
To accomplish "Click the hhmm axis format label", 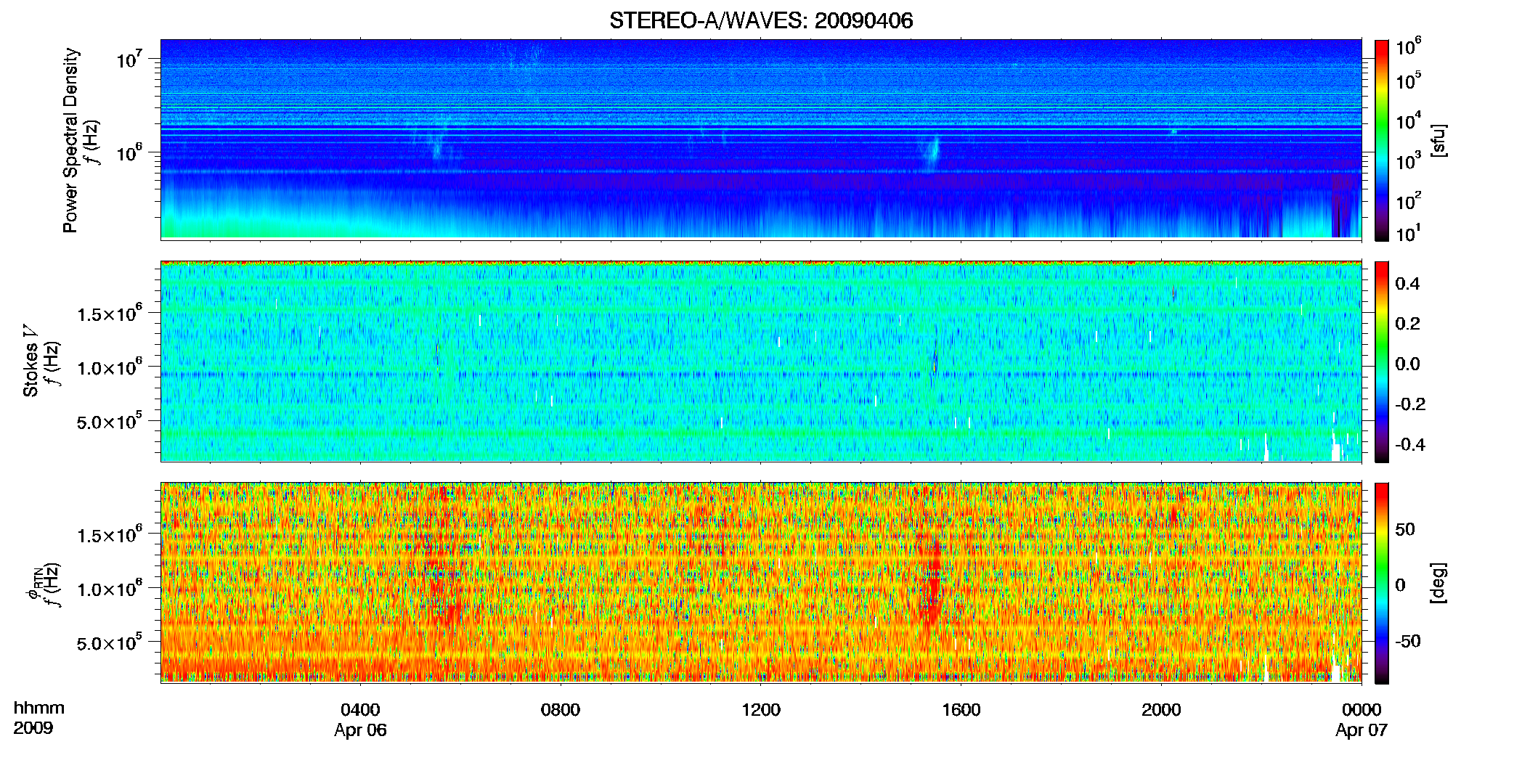I will point(39,709).
